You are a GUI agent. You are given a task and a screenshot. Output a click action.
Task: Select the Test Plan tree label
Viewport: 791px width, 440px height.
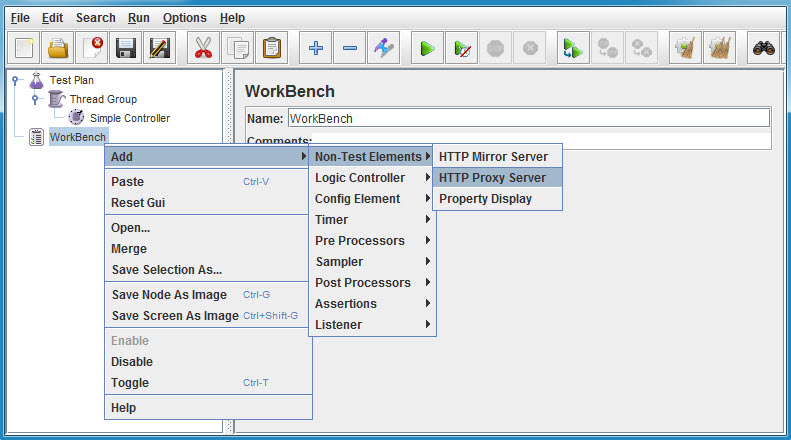pos(72,80)
